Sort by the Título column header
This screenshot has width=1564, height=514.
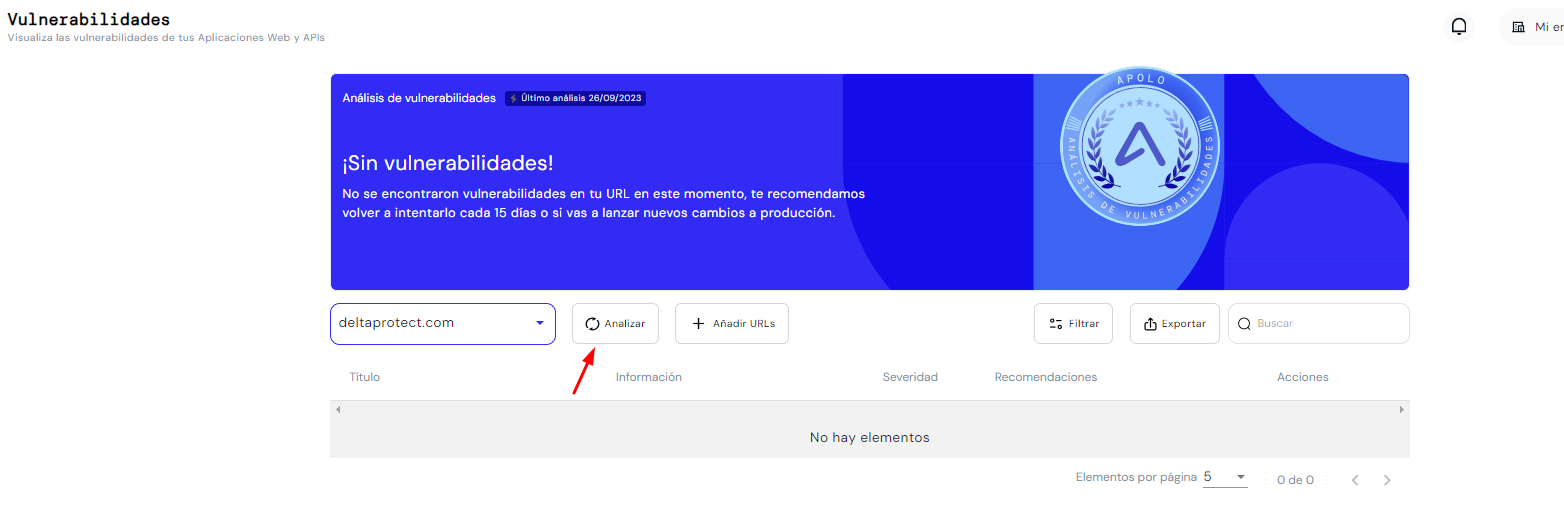click(x=364, y=377)
